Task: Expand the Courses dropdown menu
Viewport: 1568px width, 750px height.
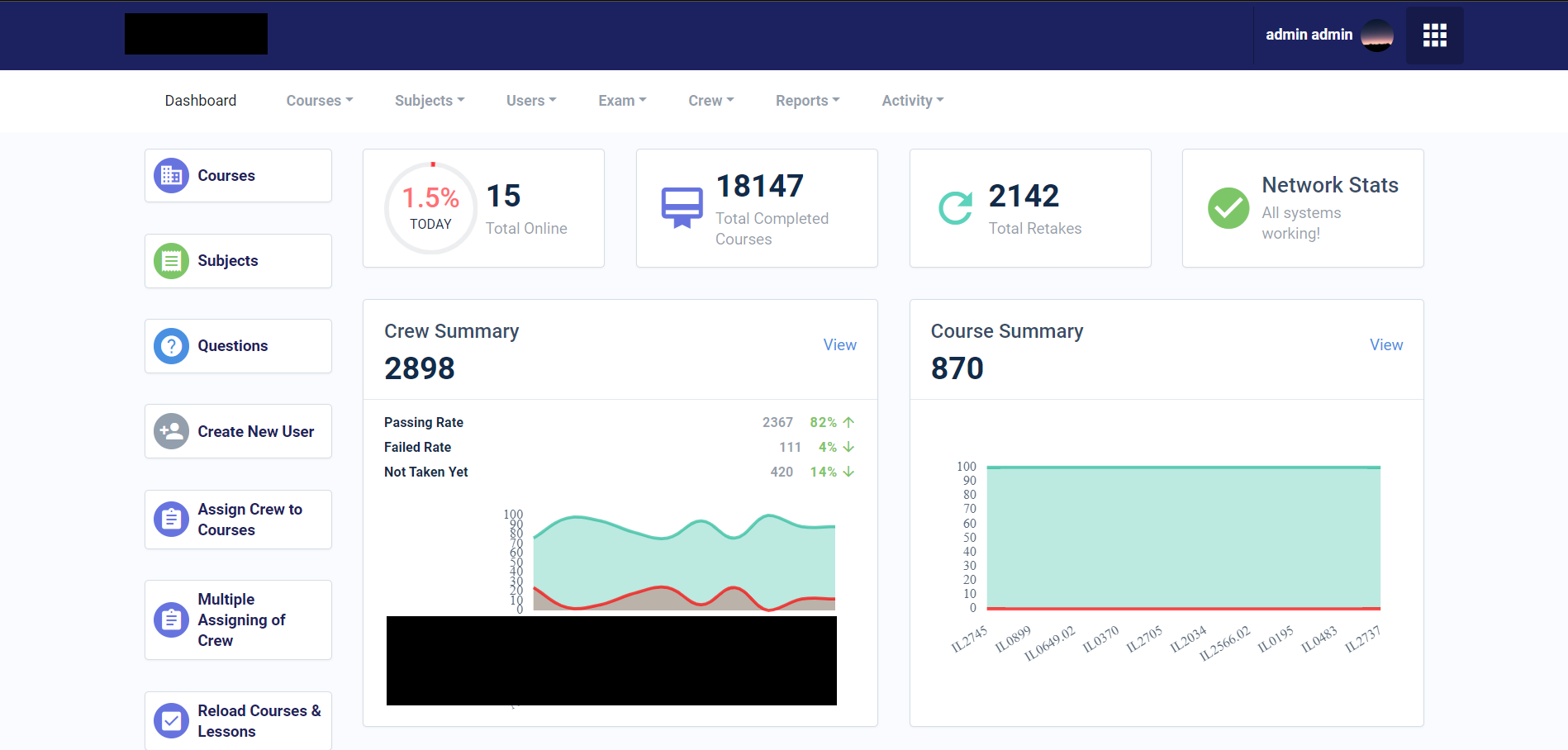Action: (319, 101)
